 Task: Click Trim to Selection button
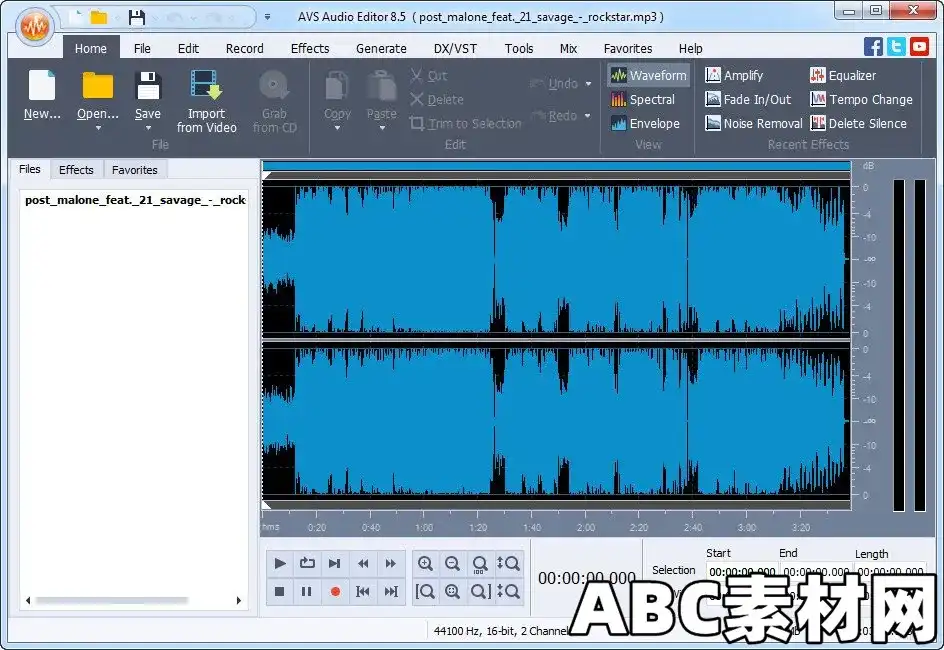coord(465,123)
